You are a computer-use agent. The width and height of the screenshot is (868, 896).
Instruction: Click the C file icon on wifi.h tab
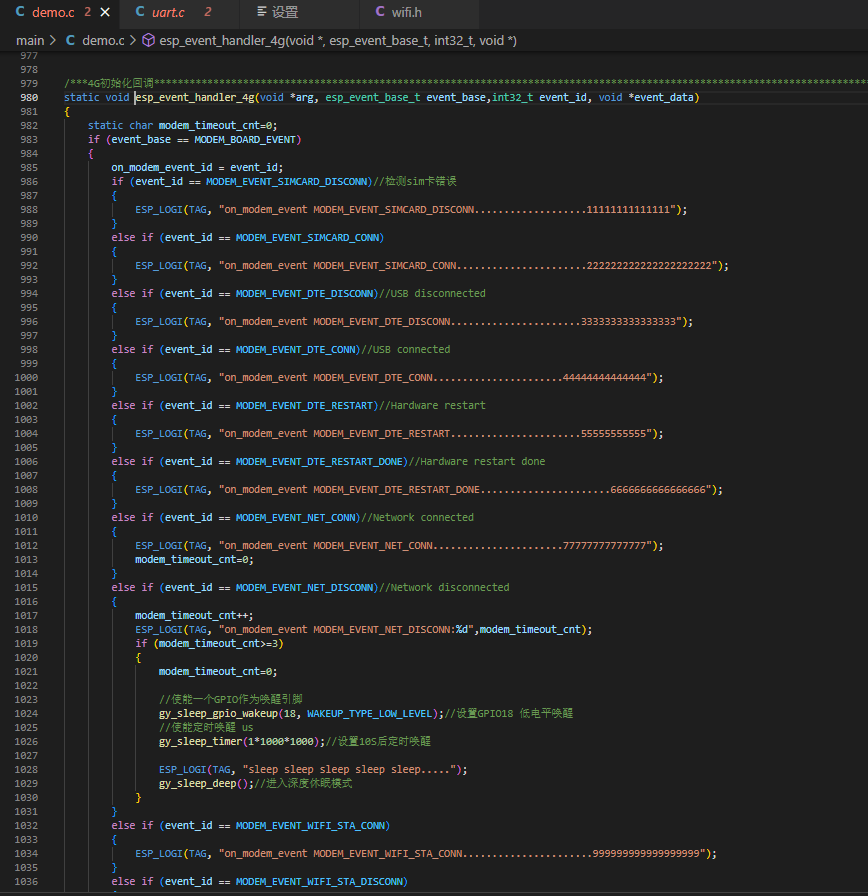[380, 11]
